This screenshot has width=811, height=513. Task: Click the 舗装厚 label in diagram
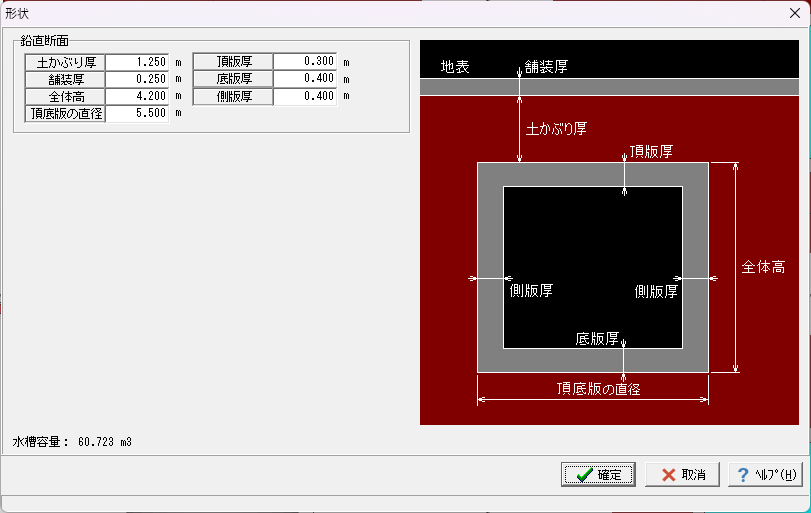pos(546,66)
